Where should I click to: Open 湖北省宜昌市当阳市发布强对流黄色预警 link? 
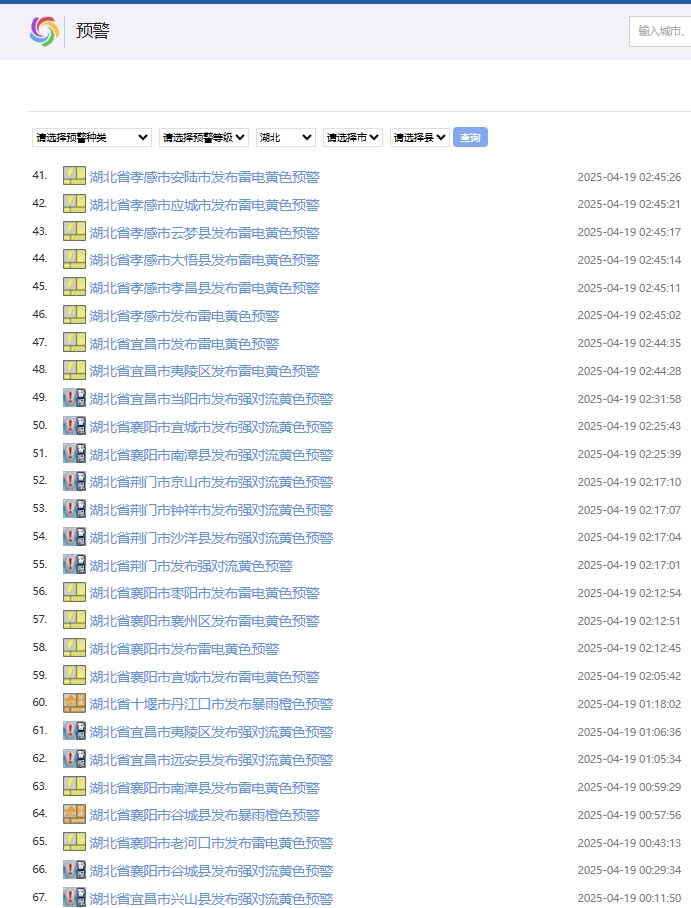tap(211, 400)
